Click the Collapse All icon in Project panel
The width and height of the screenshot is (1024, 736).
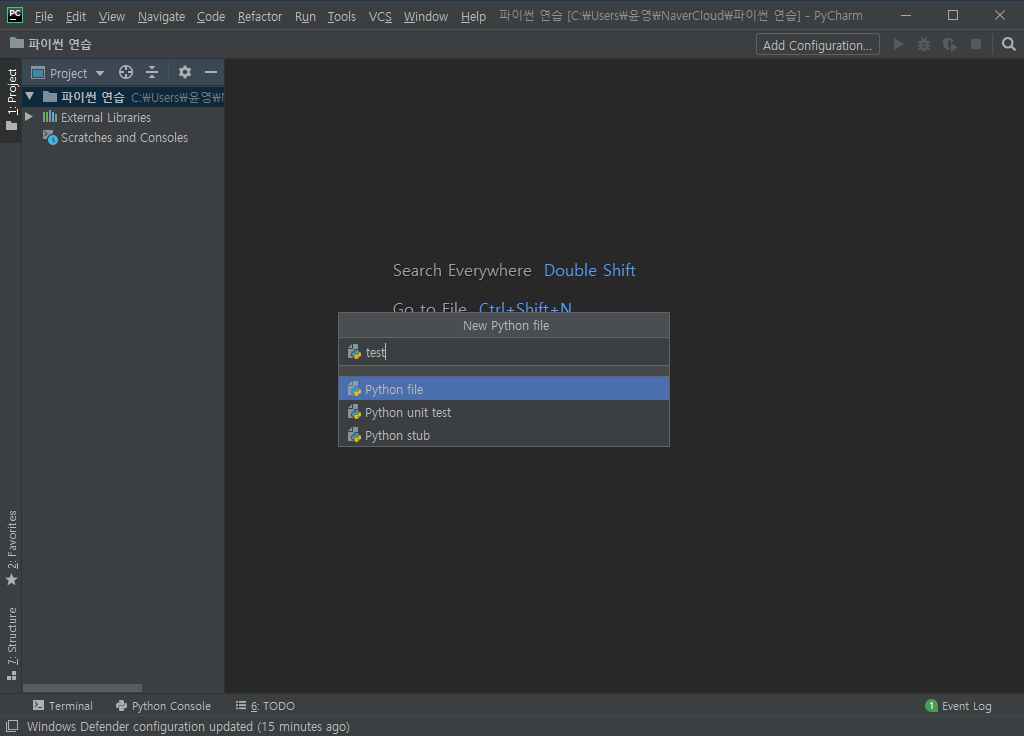152,72
